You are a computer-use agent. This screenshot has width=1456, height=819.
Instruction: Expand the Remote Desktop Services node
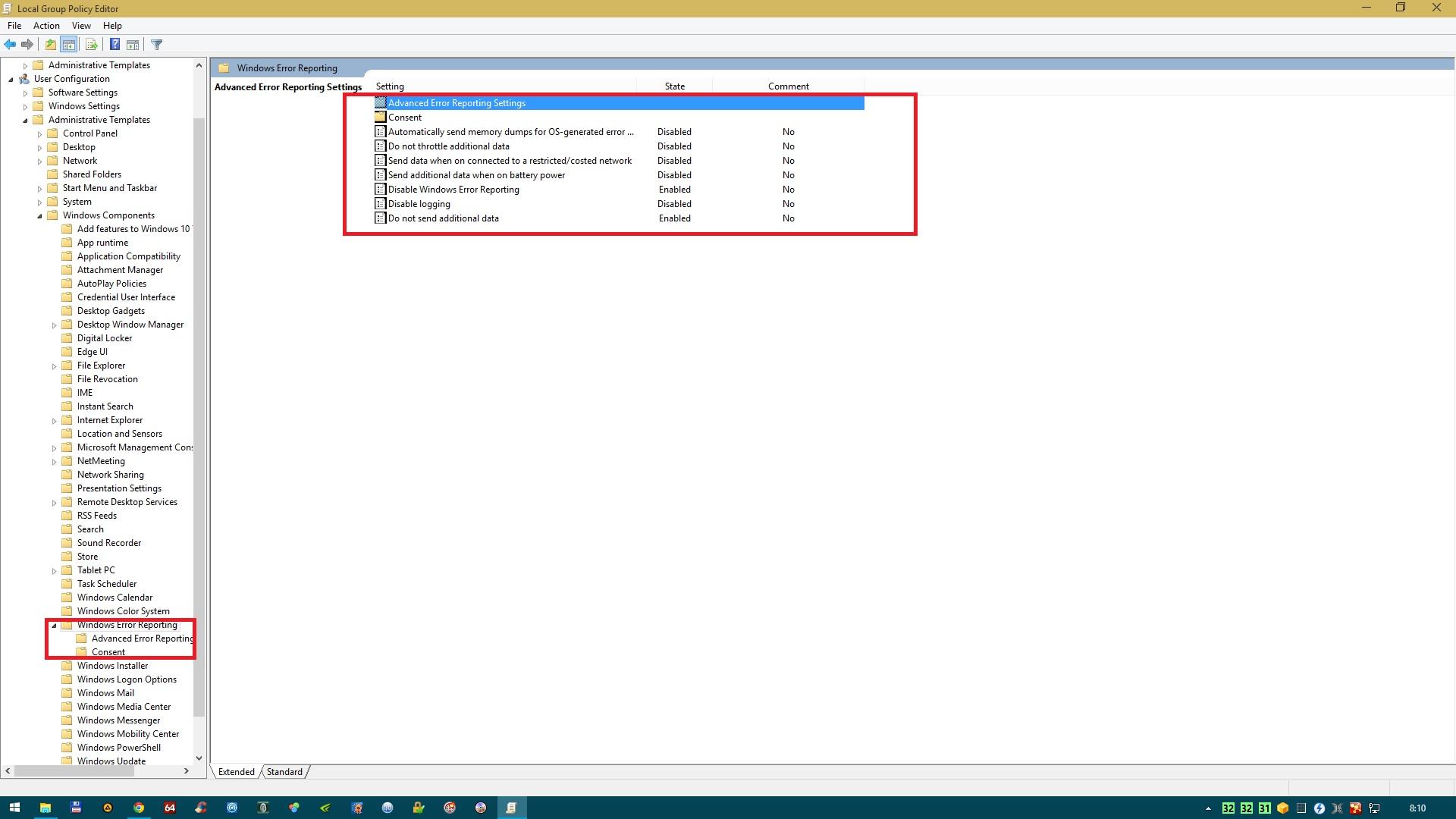pyautogui.click(x=54, y=503)
